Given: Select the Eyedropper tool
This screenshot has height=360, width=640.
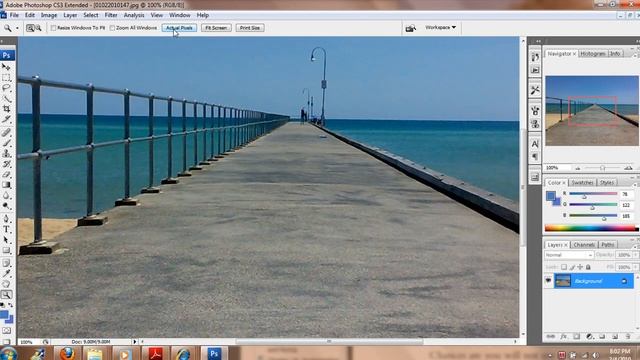Looking at the screenshot, I should pyautogui.click(x=6, y=273).
